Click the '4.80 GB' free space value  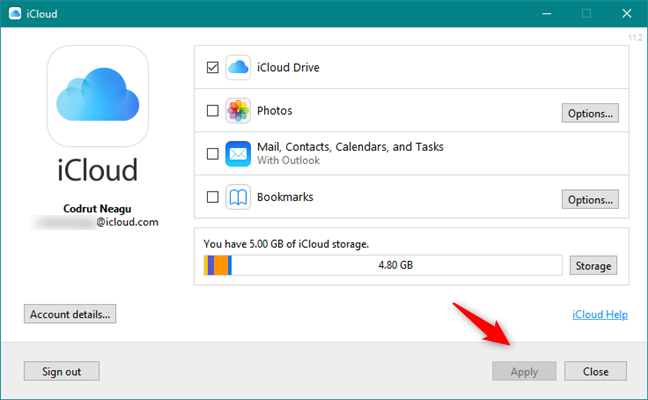[x=395, y=265]
